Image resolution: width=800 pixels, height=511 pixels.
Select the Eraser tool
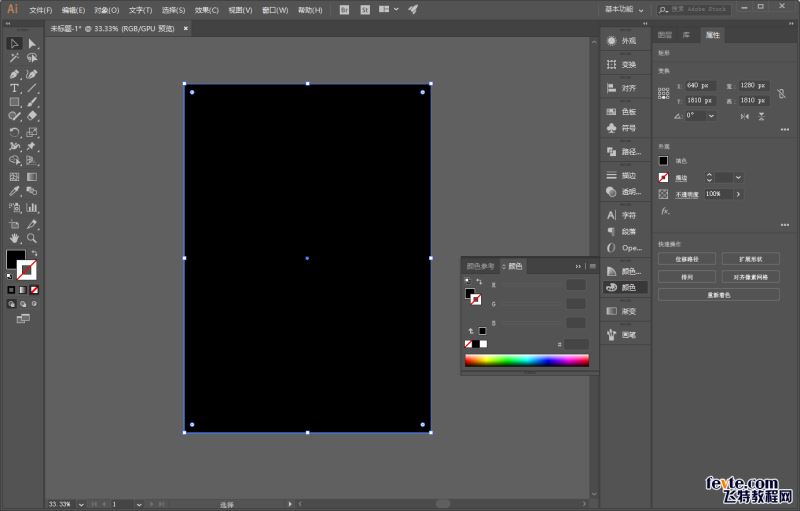32,116
